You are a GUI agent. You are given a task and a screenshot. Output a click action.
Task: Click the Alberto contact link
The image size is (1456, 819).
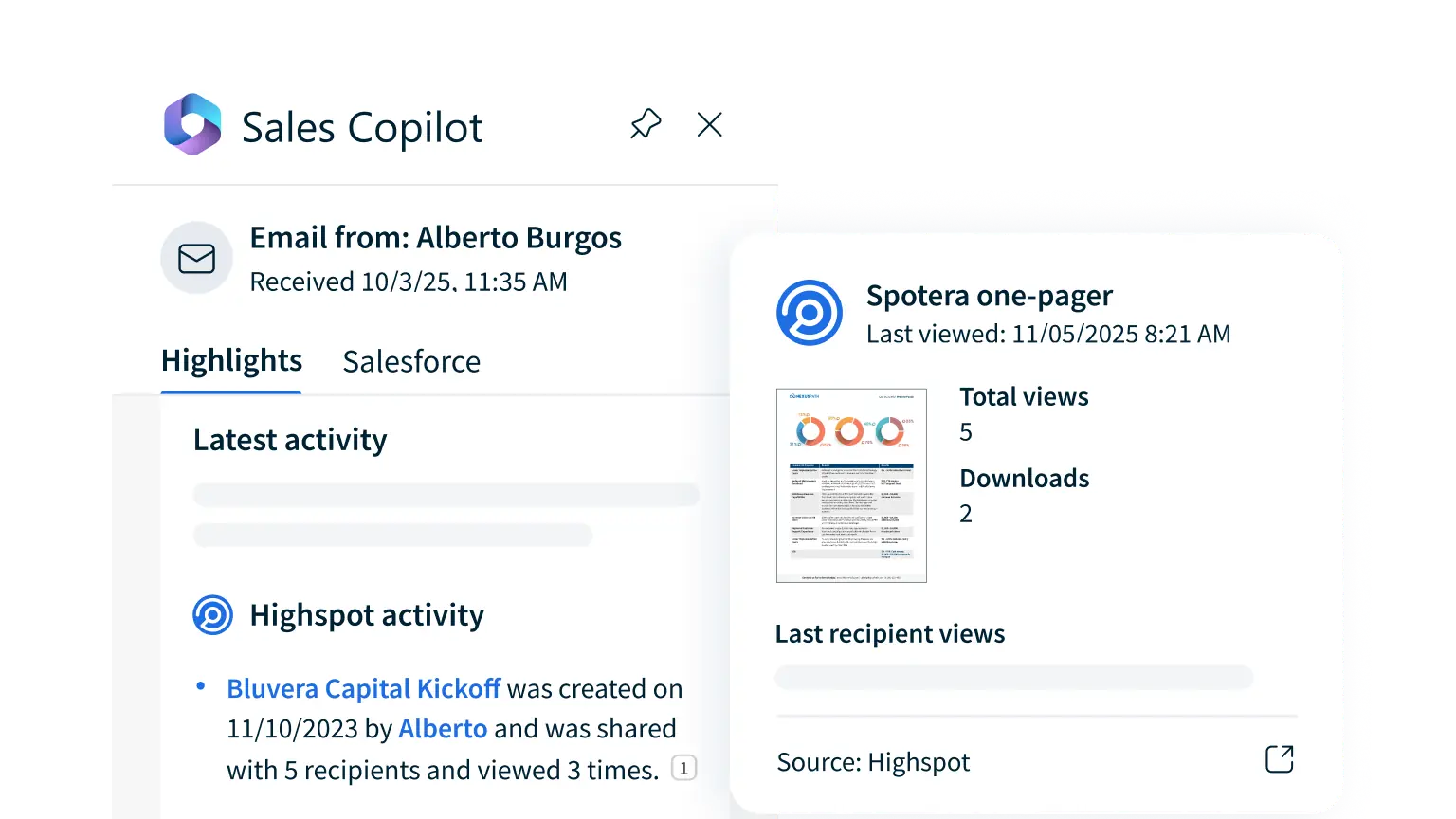443,729
